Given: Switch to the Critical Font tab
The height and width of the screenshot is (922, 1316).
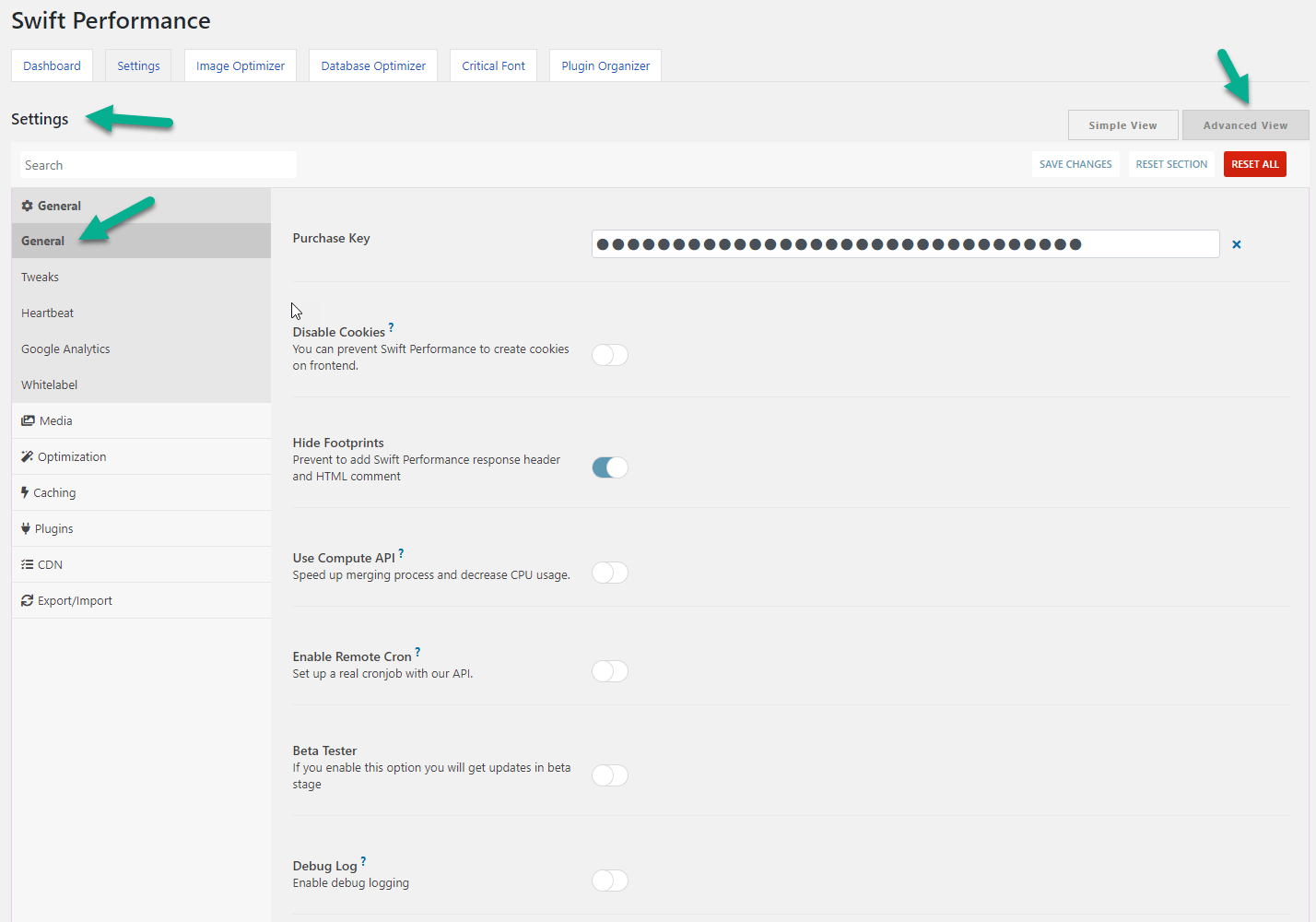Looking at the screenshot, I should pos(493,65).
